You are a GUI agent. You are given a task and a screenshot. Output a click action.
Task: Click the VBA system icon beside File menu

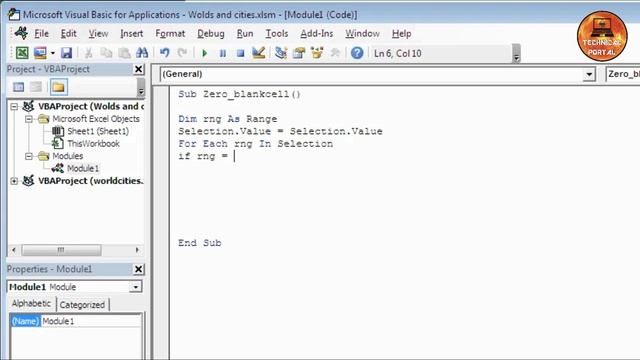[21, 33]
